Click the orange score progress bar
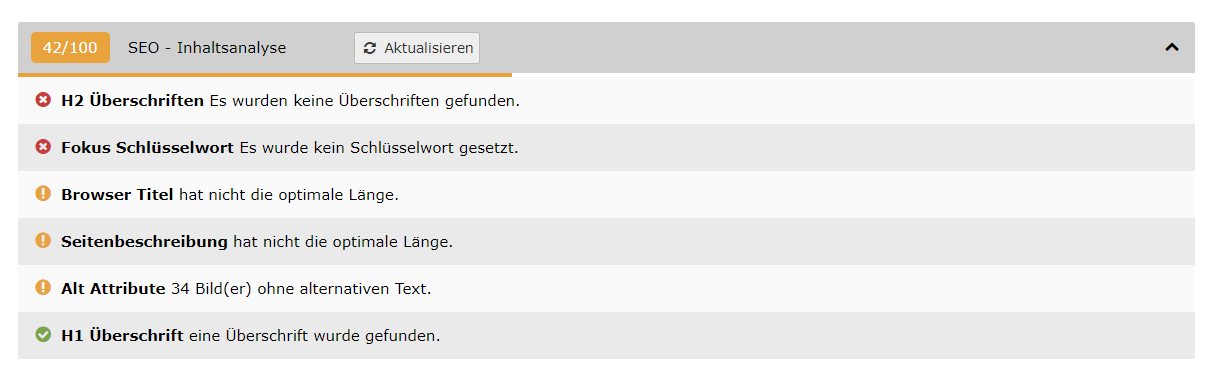 tap(265, 75)
